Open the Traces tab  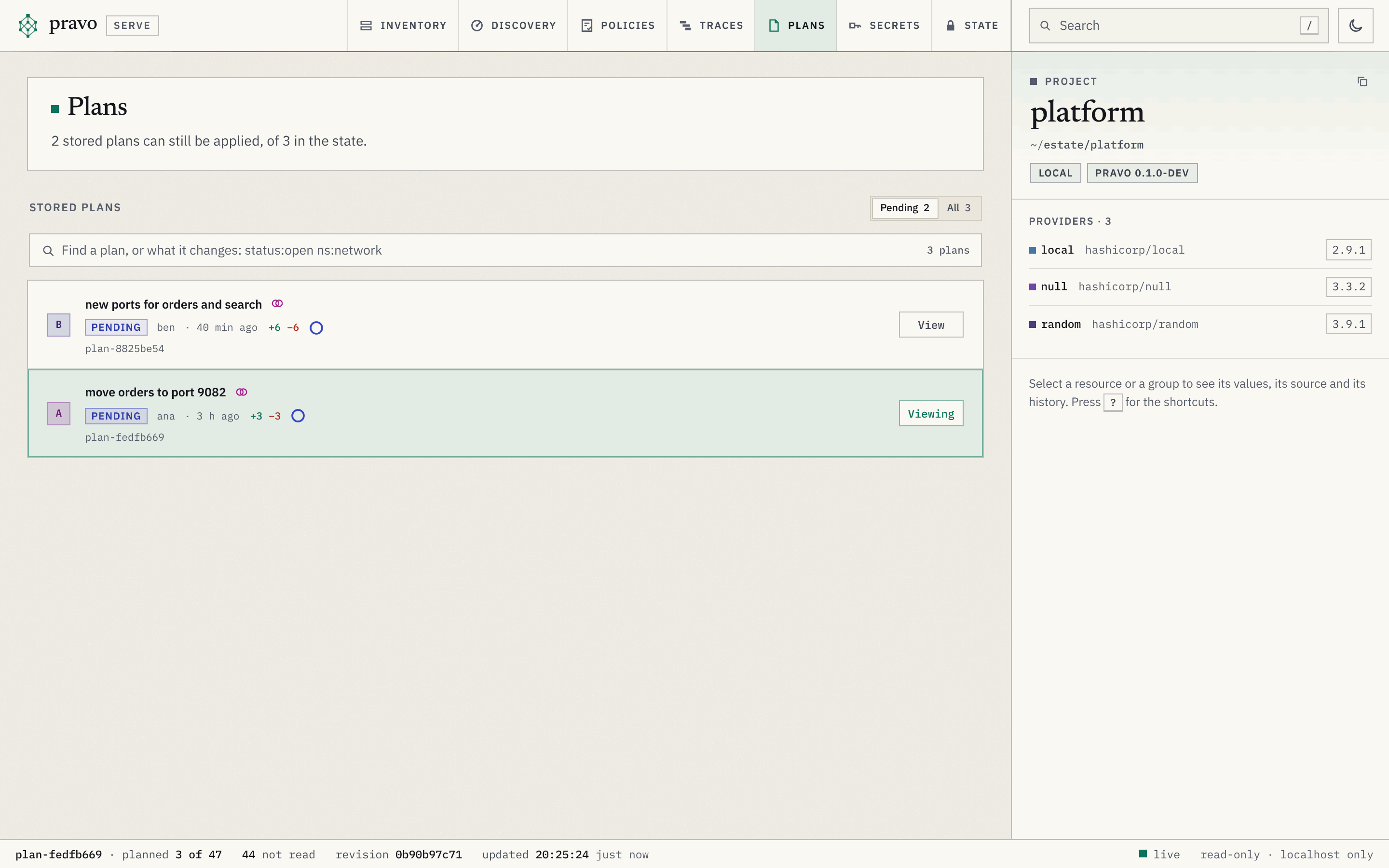click(x=710, y=26)
